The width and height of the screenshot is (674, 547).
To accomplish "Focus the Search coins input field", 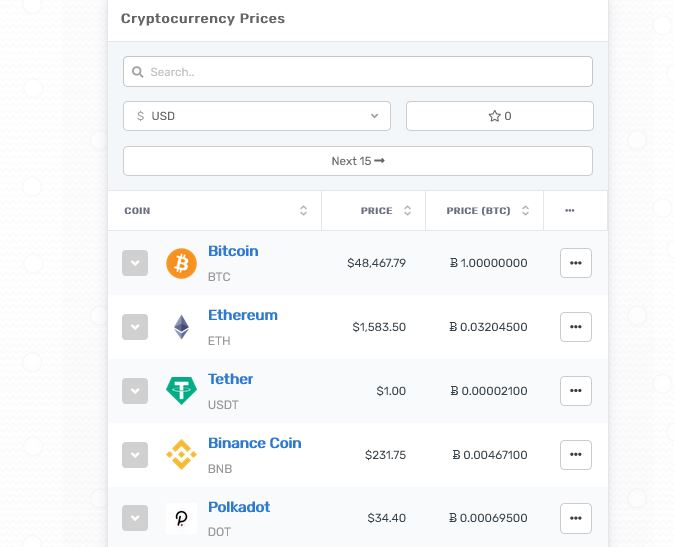I will coord(358,72).
